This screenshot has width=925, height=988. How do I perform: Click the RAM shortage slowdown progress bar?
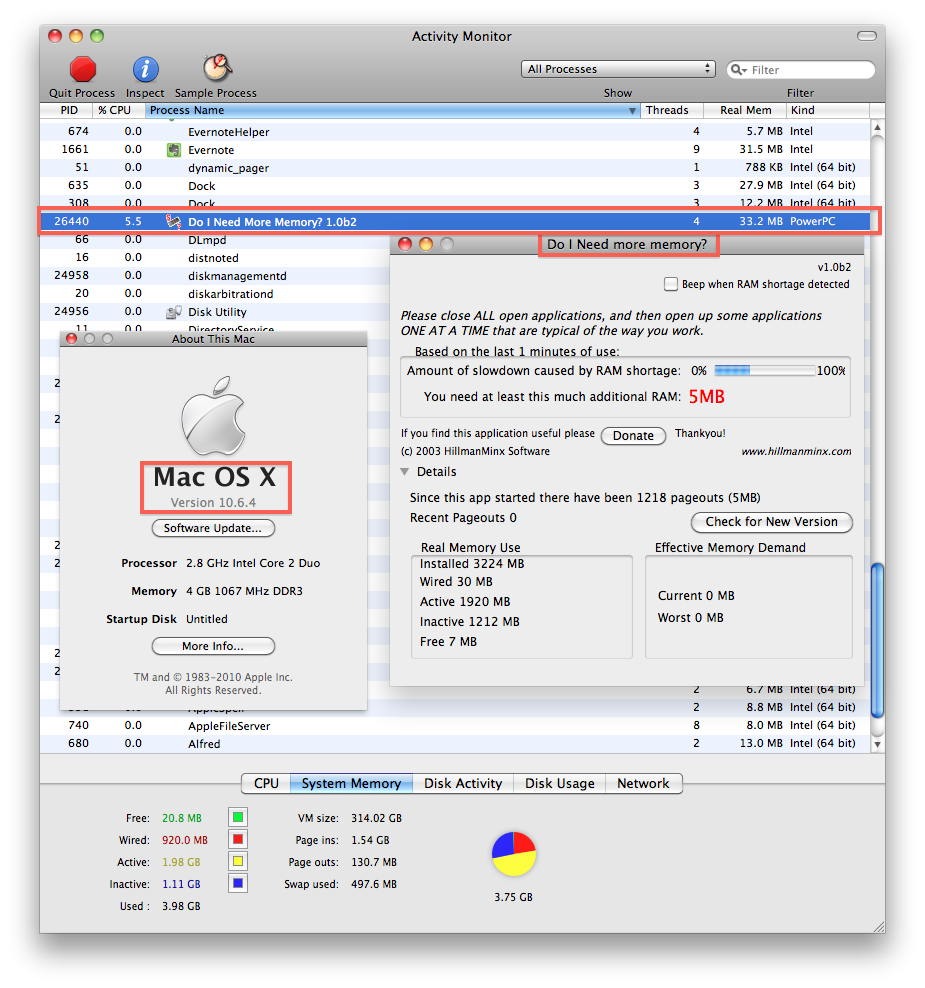pyautogui.click(x=764, y=370)
